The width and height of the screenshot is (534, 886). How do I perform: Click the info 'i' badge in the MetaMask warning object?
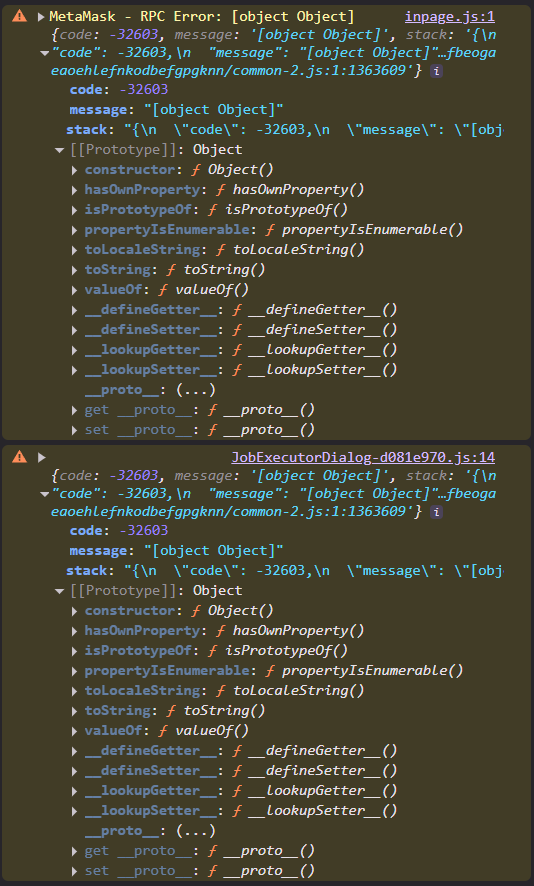click(x=436, y=71)
